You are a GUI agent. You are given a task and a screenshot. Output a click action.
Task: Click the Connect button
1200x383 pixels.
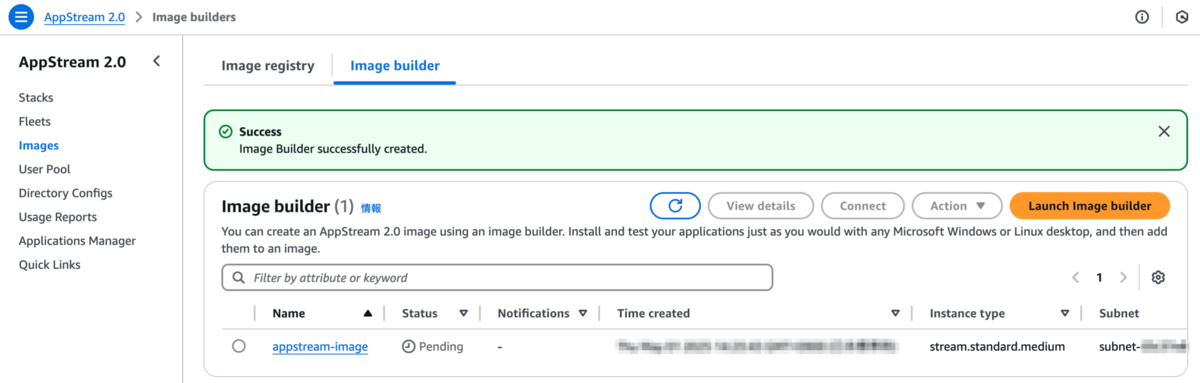(863, 206)
